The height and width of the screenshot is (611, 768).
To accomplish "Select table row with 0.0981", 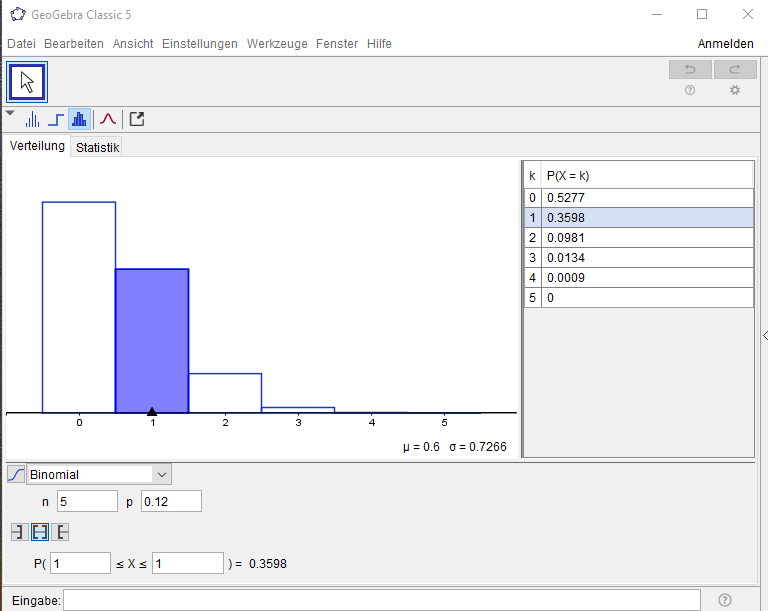I will 639,238.
